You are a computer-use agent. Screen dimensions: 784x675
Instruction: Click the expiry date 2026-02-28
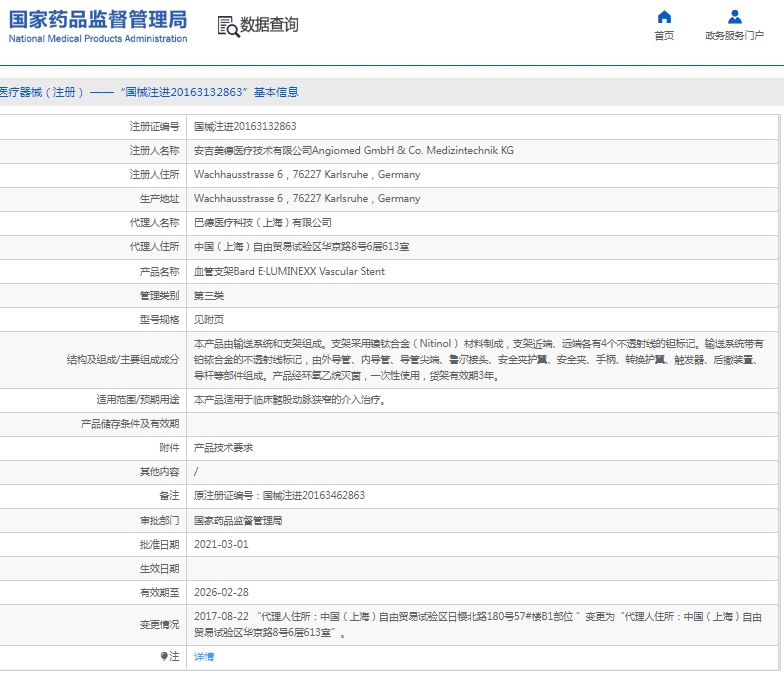pos(221,592)
